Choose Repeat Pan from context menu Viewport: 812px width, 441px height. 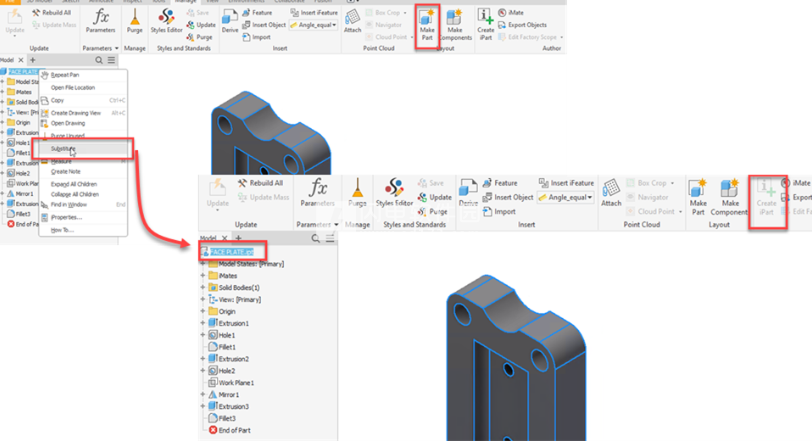coord(83,75)
